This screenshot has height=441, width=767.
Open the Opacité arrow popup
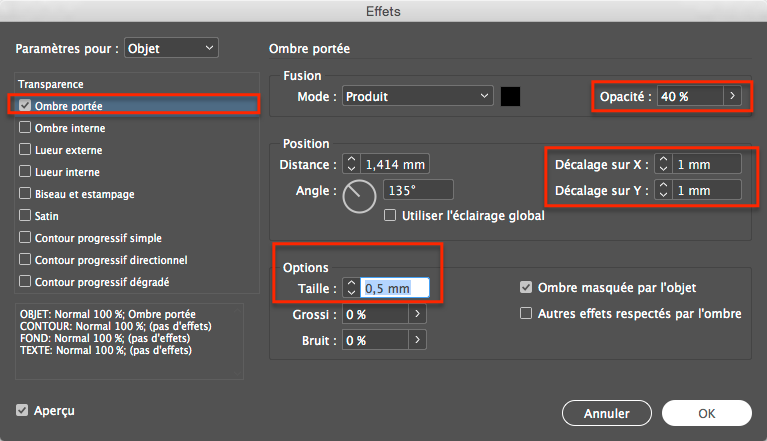point(733,96)
